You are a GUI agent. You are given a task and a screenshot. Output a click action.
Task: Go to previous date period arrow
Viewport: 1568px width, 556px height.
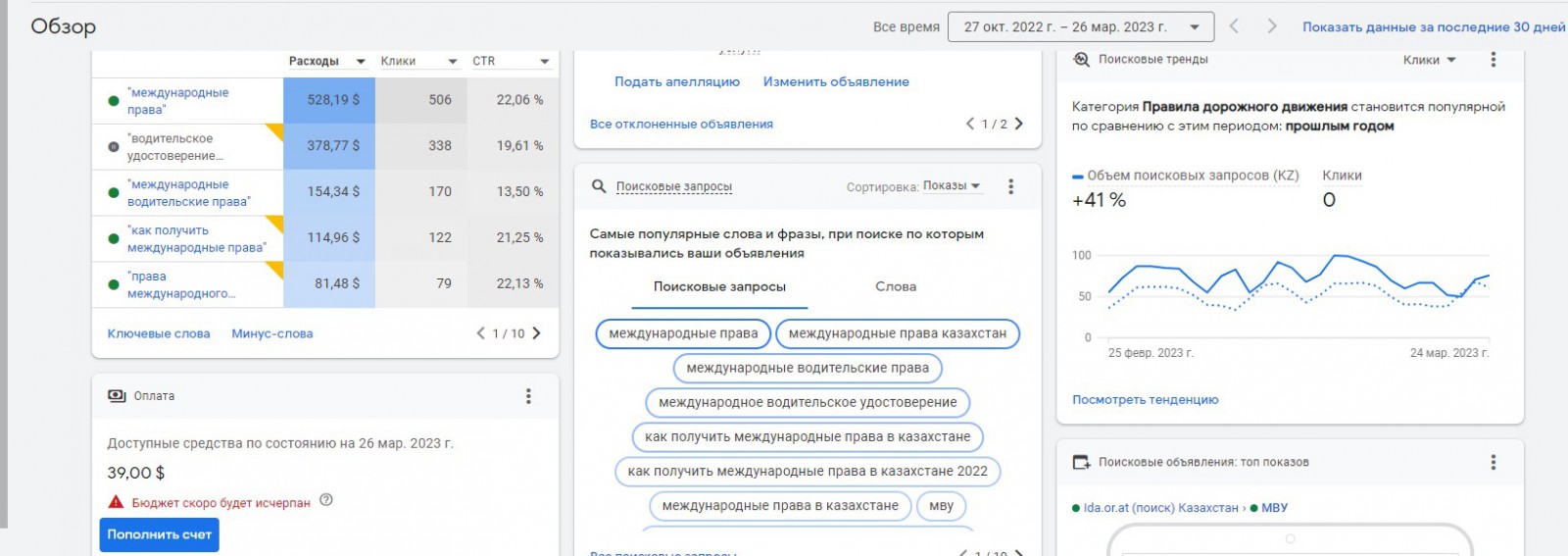point(1235,26)
